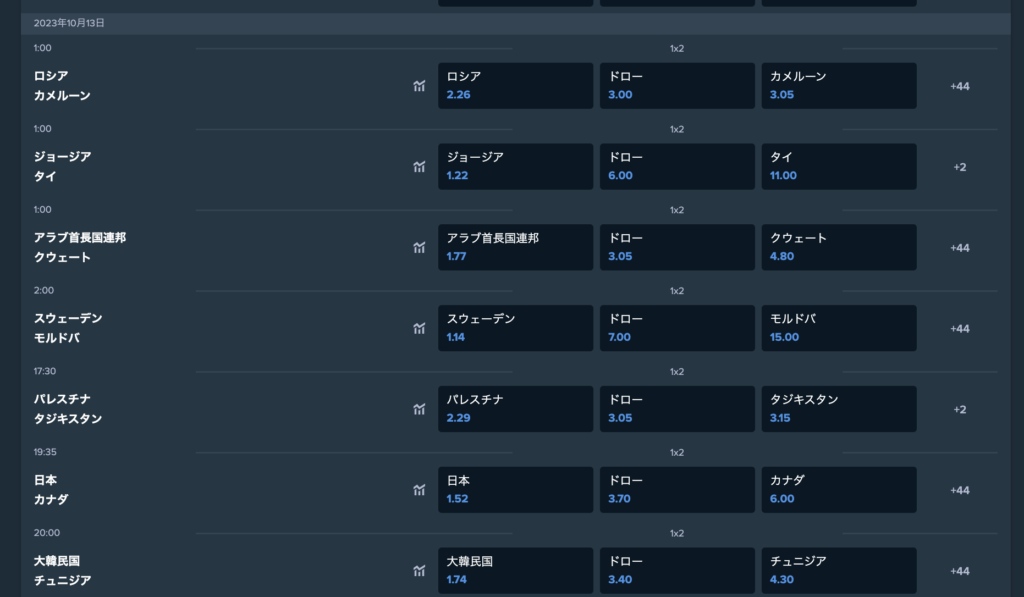Viewport: 1024px width, 597px height.
Task: Expand +44 markets for 大韓民国 match
Action: (959, 571)
